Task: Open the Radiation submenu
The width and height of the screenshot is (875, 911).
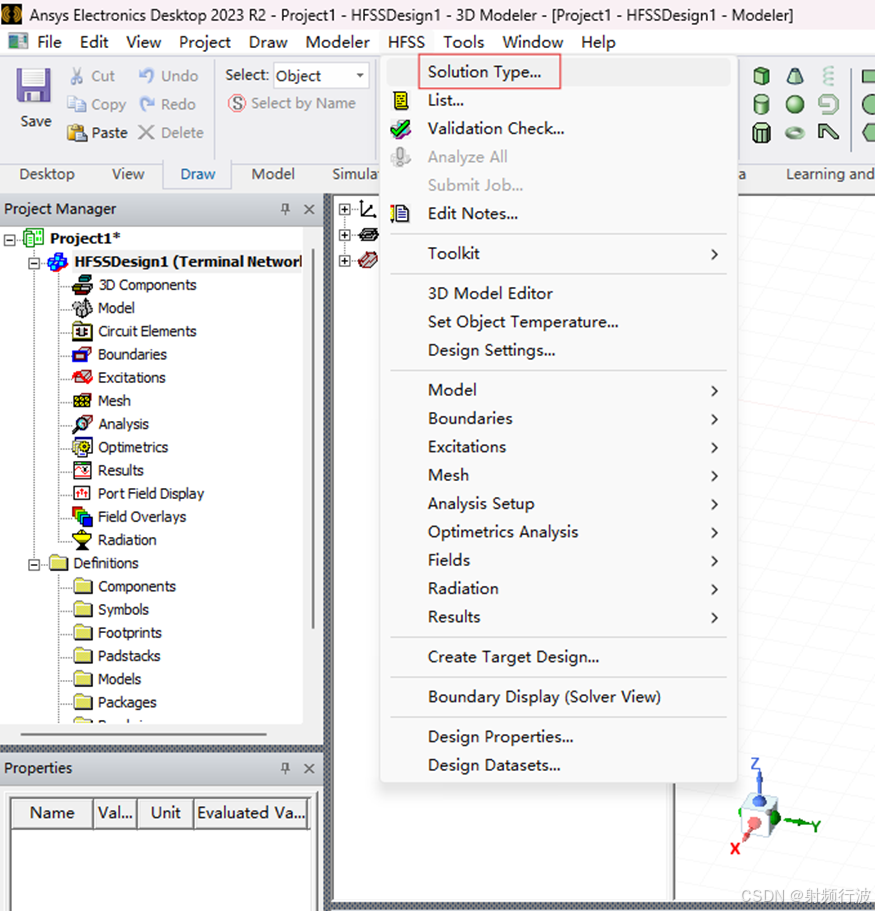Action: coord(558,589)
